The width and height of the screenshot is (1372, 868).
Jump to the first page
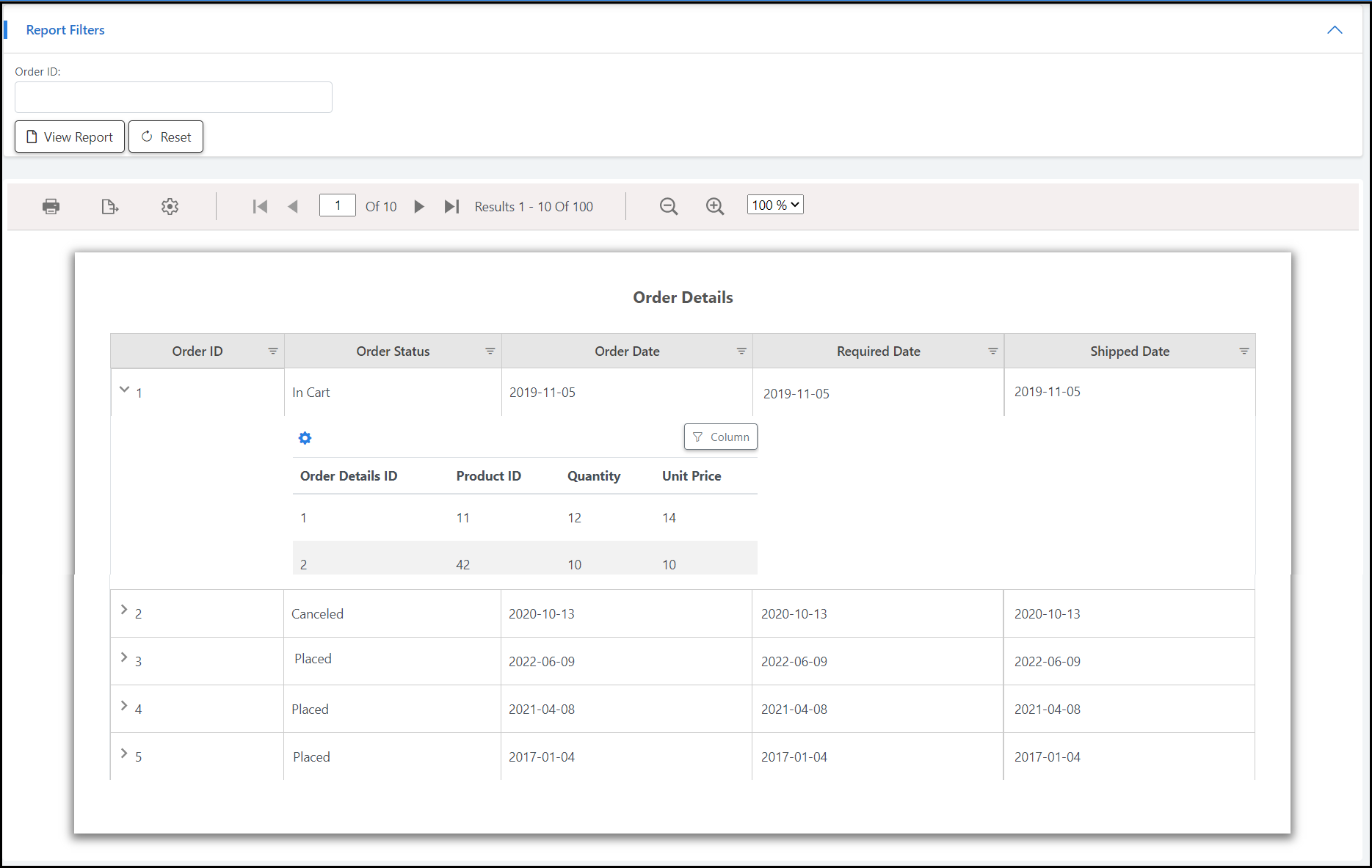259,206
